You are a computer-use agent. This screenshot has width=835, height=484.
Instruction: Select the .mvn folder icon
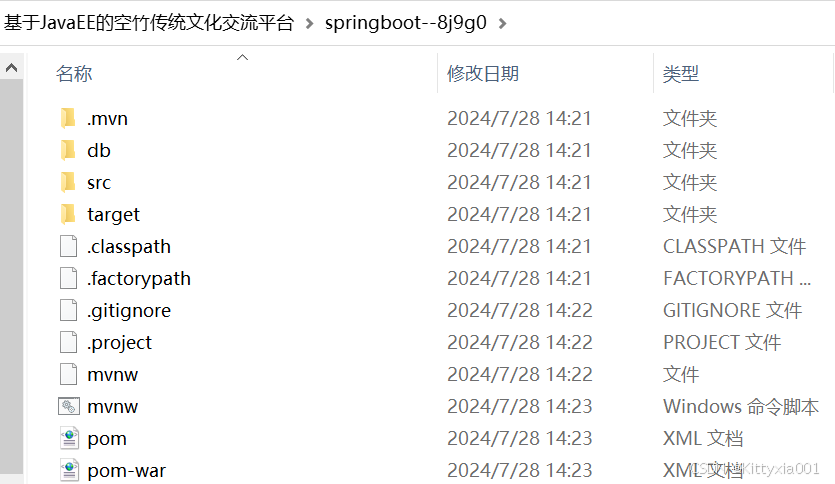[68, 118]
